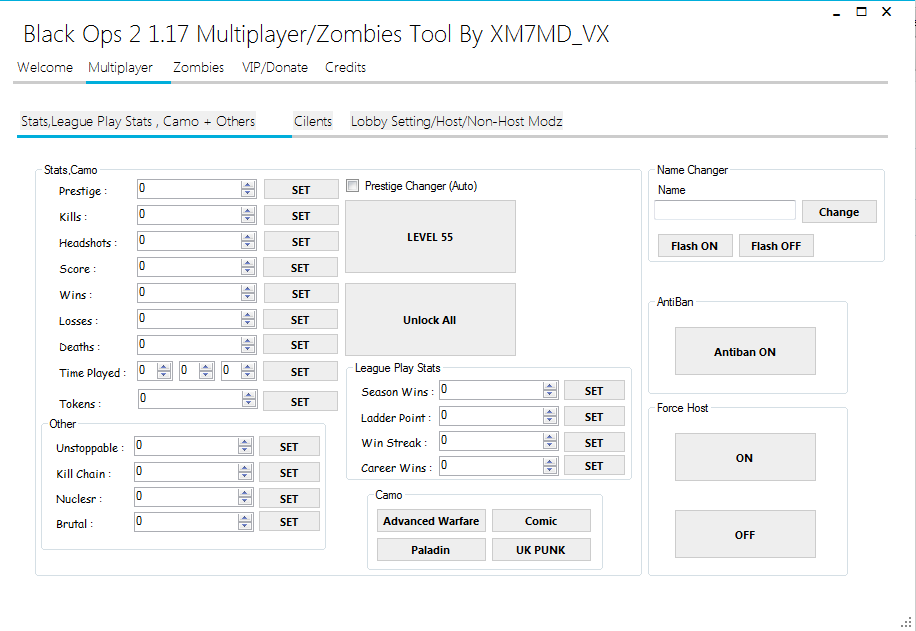Set Nuclesr value

(x=289, y=498)
